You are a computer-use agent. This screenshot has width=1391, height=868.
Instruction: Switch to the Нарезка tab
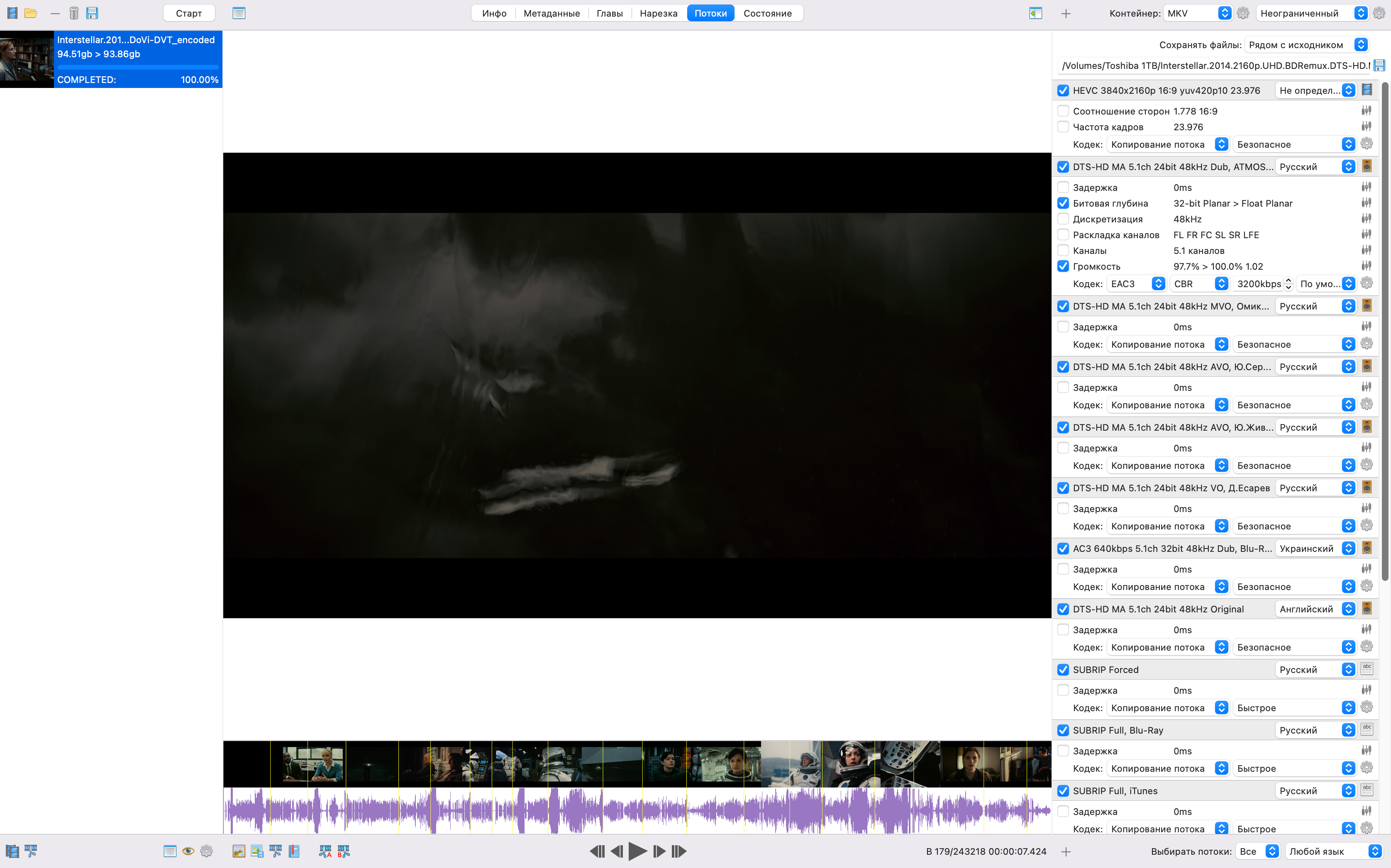coord(658,13)
